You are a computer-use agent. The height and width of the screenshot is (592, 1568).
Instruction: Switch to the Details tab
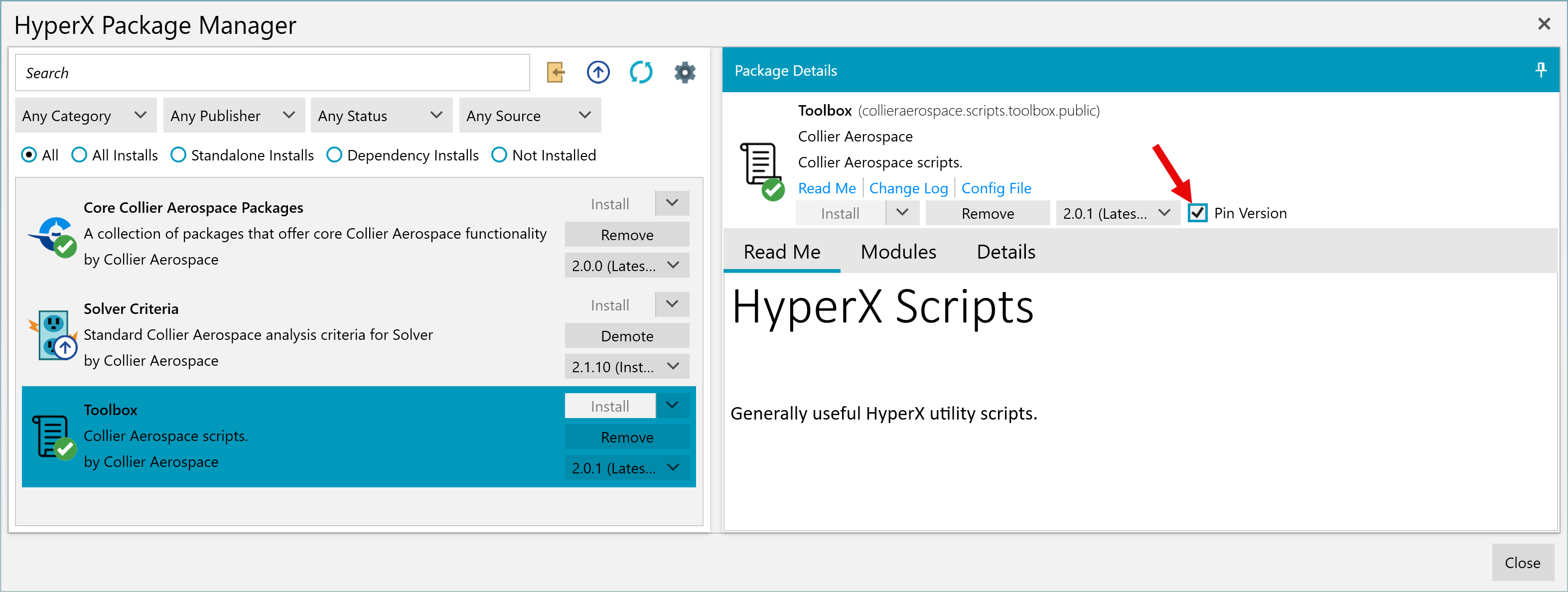1005,252
